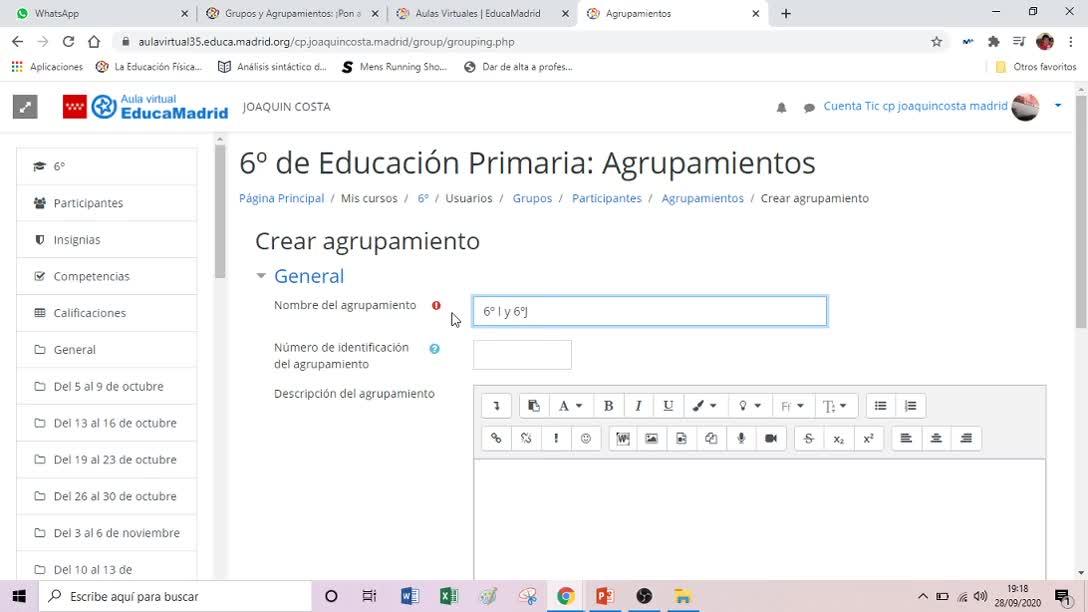Insert numbered ordered list
The image size is (1088, 612).
pos(910,406)
